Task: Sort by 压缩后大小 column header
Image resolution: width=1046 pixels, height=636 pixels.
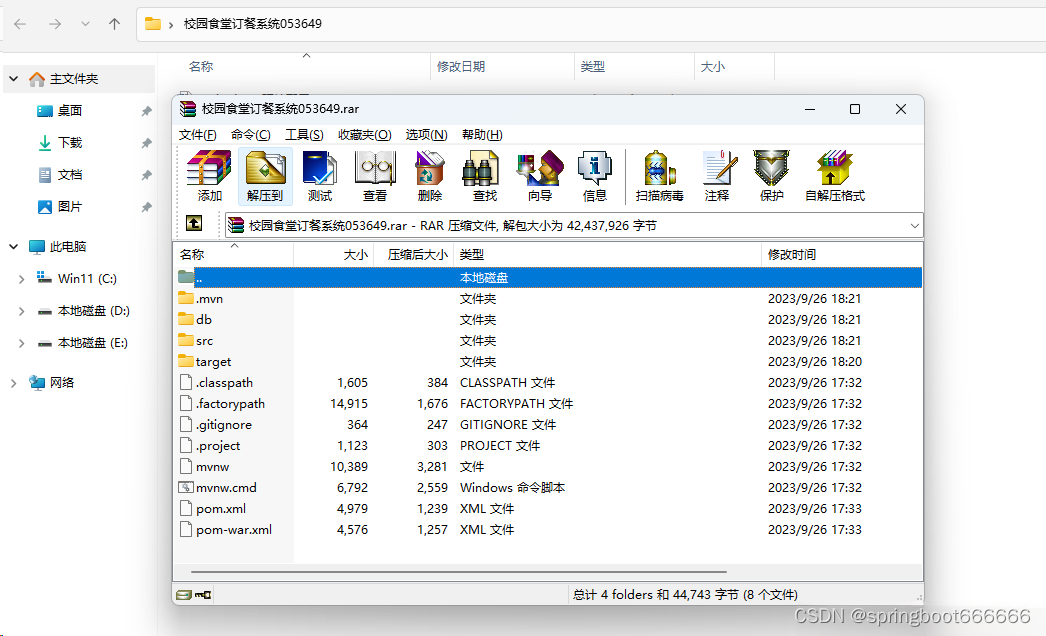Action: [x=414, y=254]
